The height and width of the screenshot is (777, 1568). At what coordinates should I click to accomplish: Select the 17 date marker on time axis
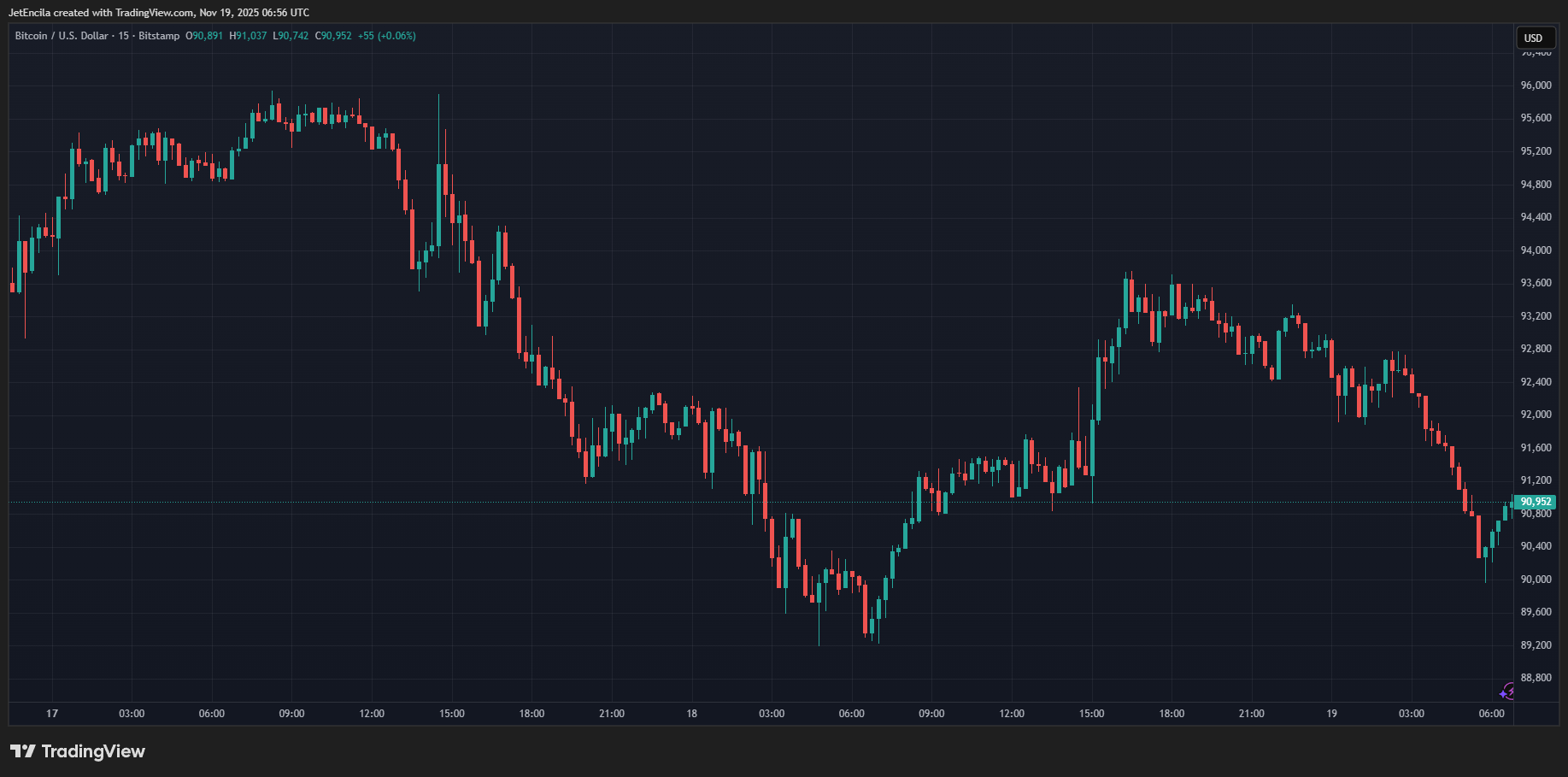tap(52, 714)
